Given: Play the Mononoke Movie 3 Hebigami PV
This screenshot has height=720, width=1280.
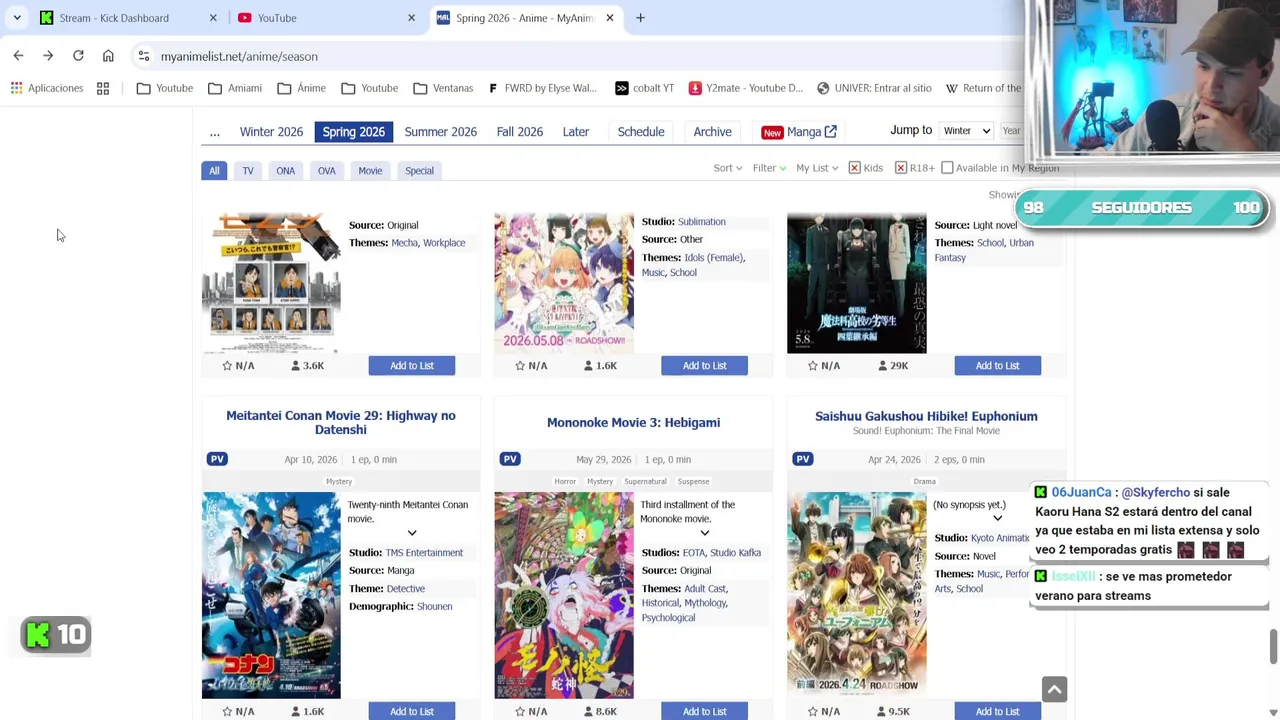Looking at the screenshot, I should coord(510,459).
